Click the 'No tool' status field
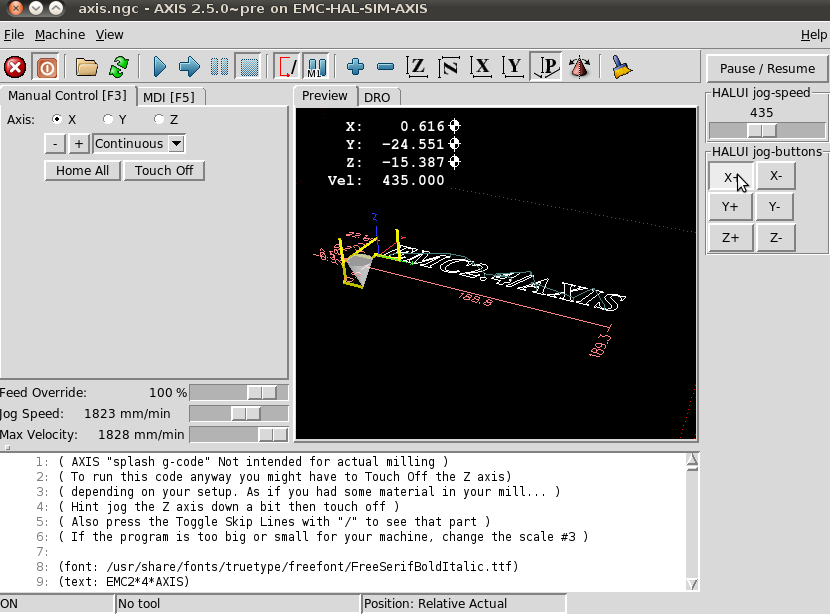This screenshot has width=830, height=614. tap(238, 604)
